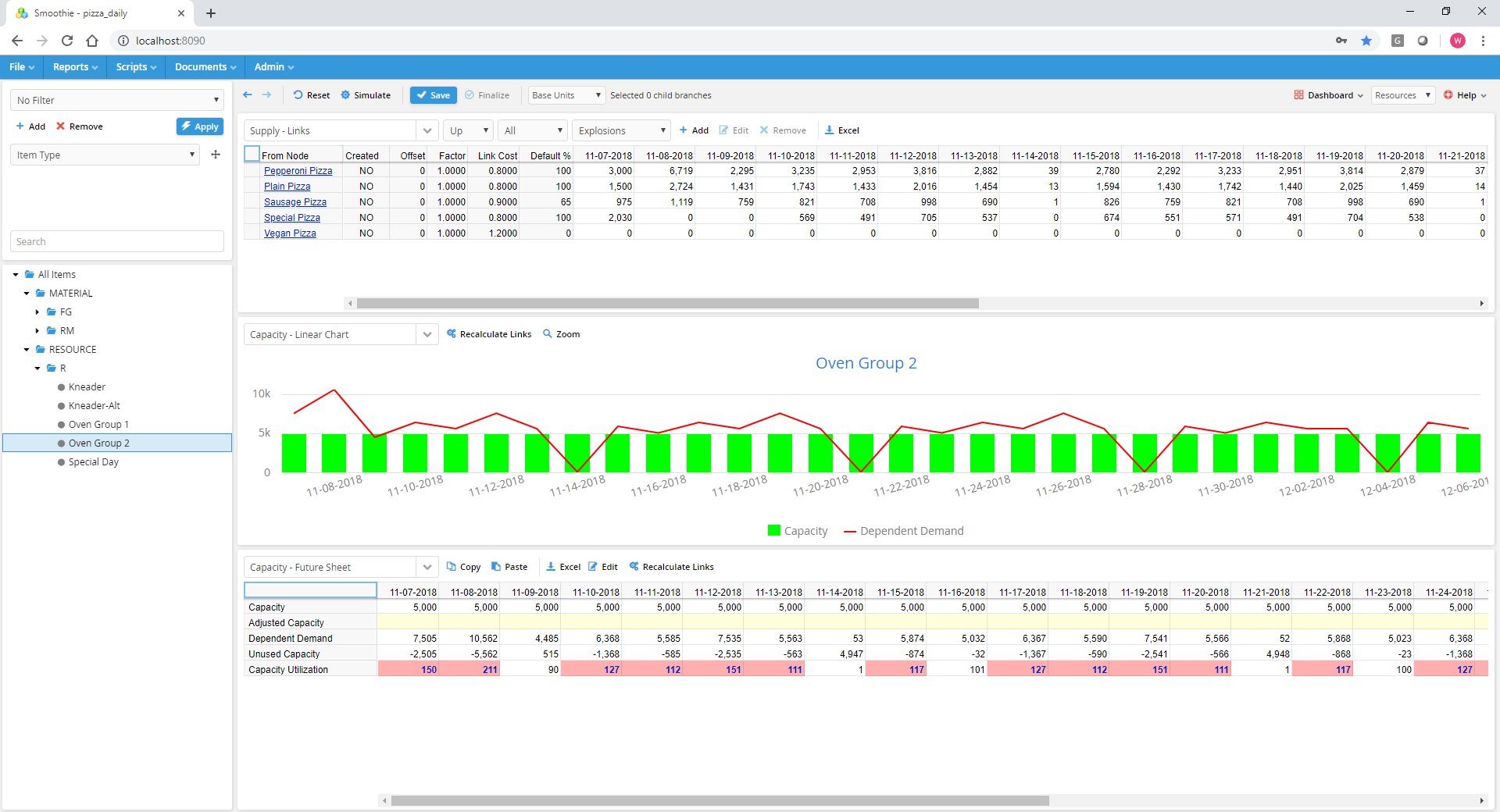Copy the Capacity Future Sheet data

click(x=463, y=567)
